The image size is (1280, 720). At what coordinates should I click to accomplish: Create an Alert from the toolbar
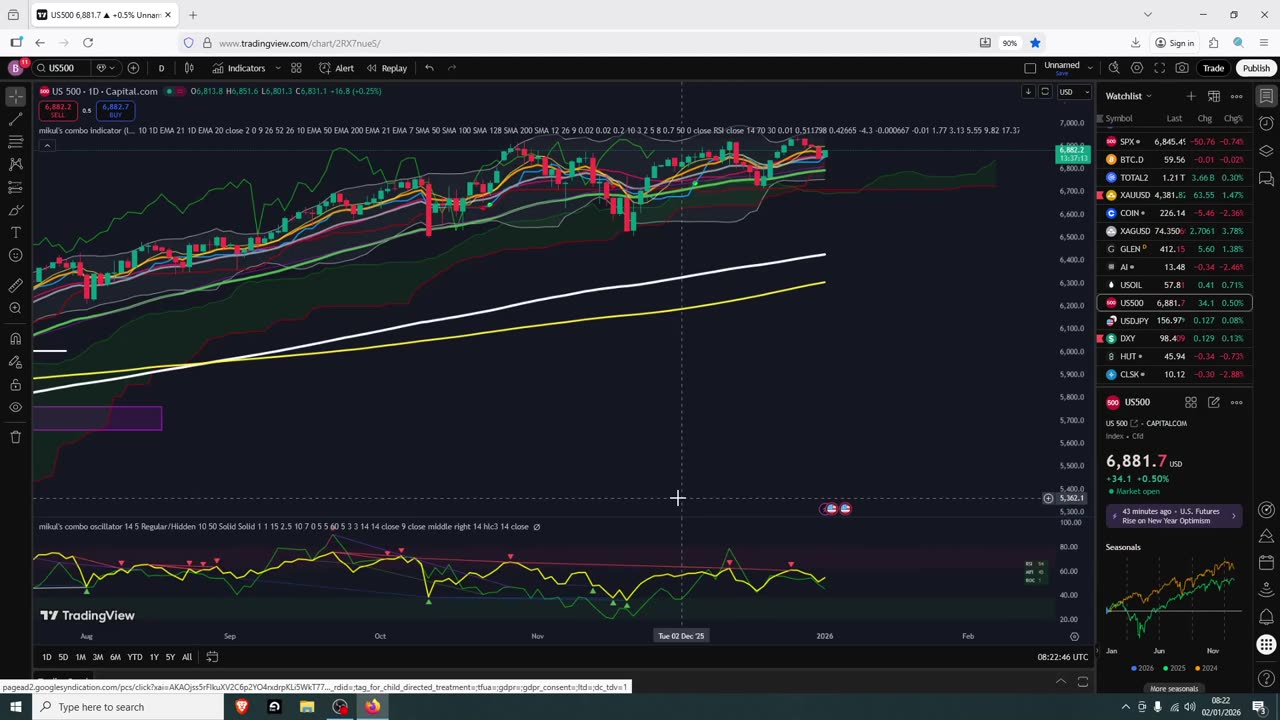336,68
